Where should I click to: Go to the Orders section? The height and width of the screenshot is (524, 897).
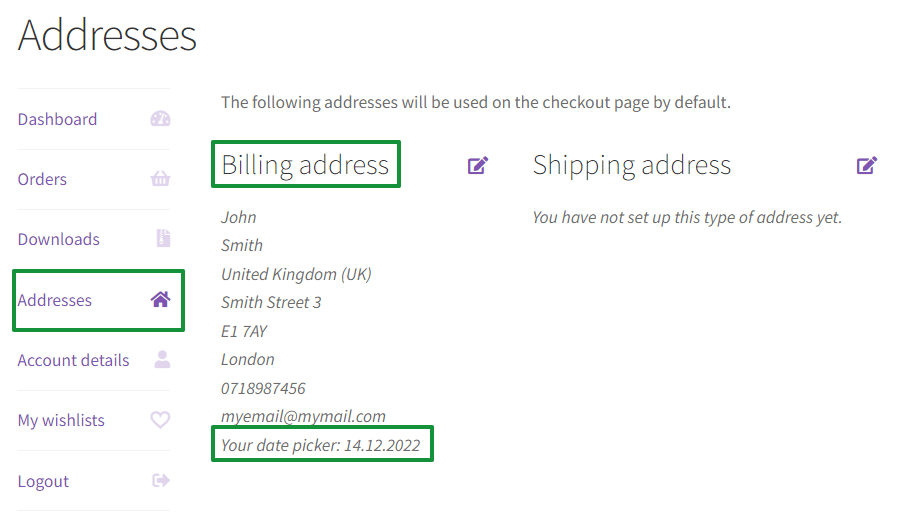pos(42,179)
